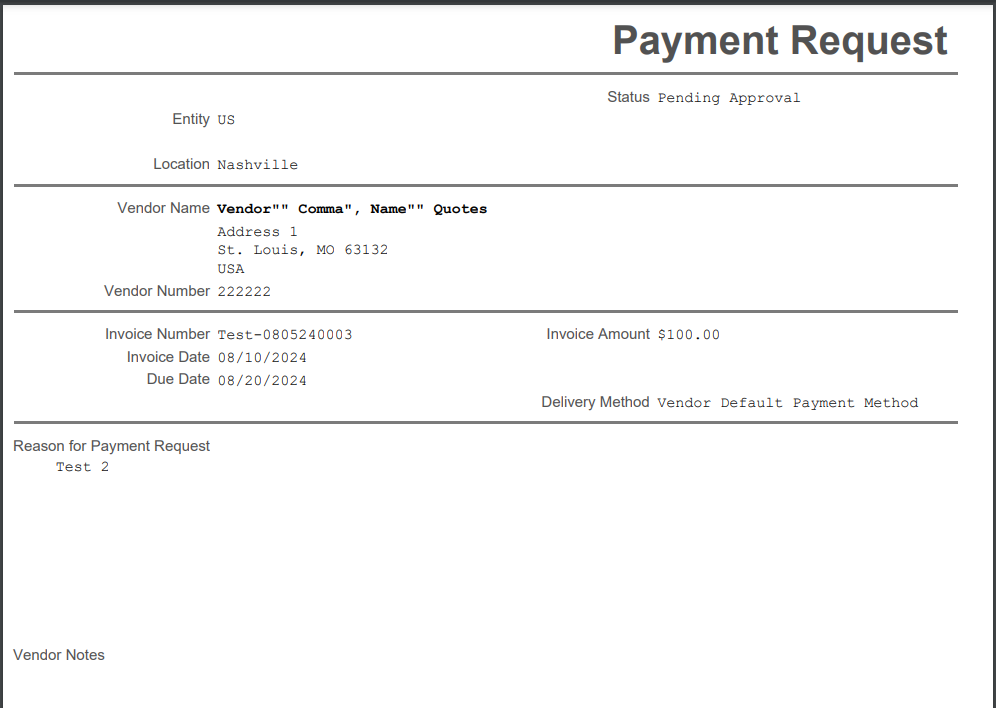Click the Reason for Payment Request label
The height and width of the screenshot is (708, 996).
[x=112, y=446]
